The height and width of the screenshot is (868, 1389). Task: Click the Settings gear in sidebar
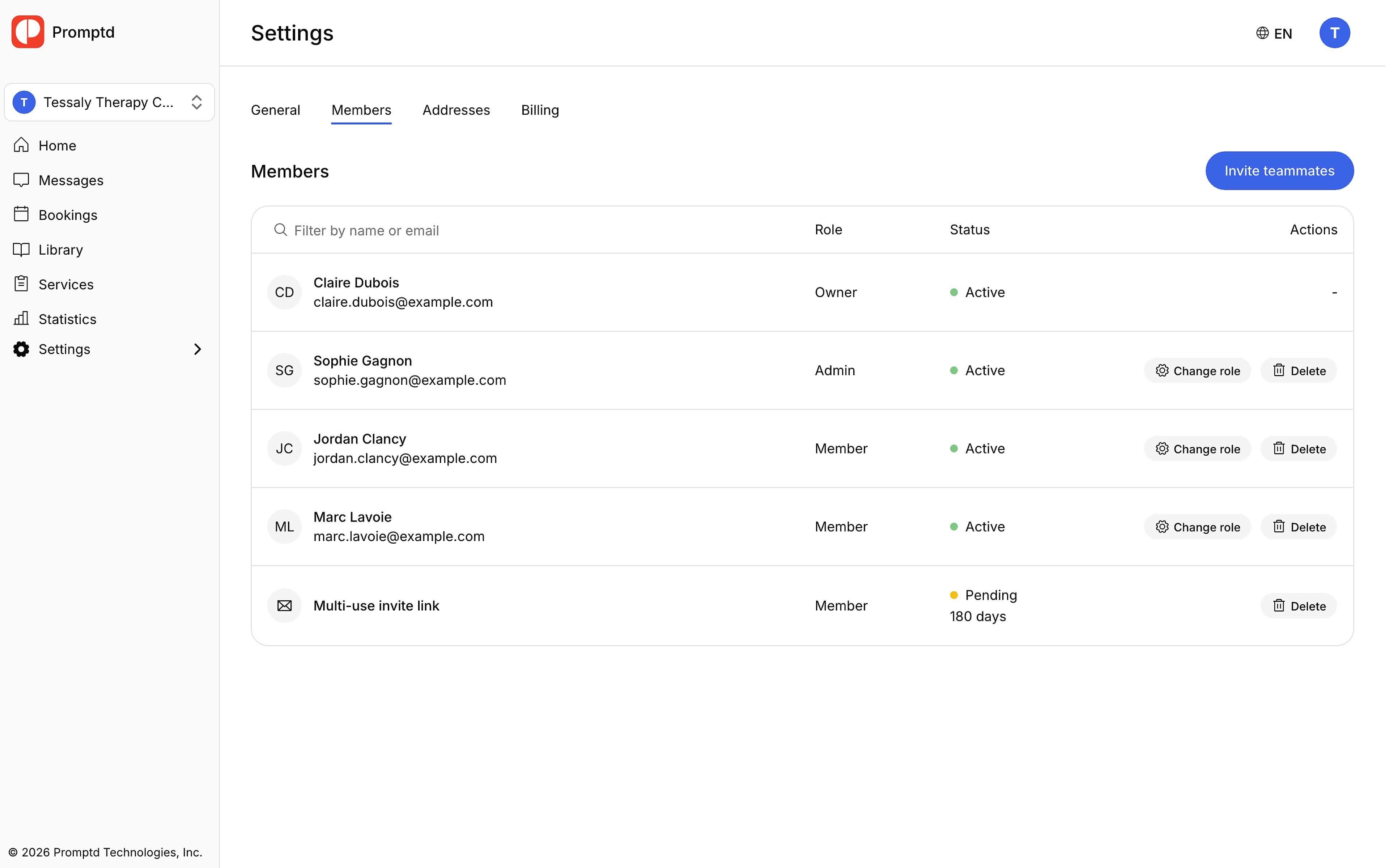coord(21,349)
